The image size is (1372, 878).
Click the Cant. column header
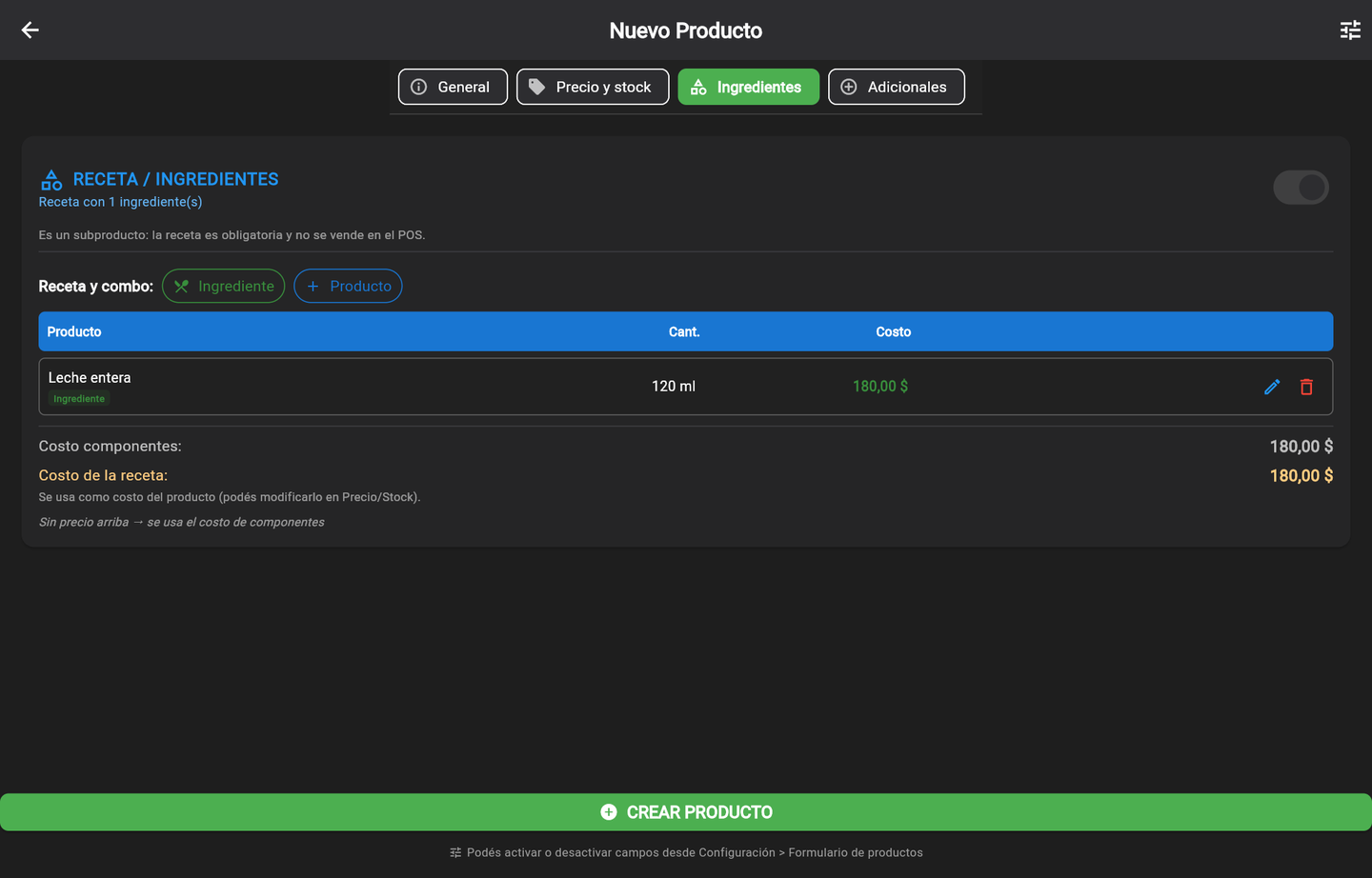click(x=684, y=331)
